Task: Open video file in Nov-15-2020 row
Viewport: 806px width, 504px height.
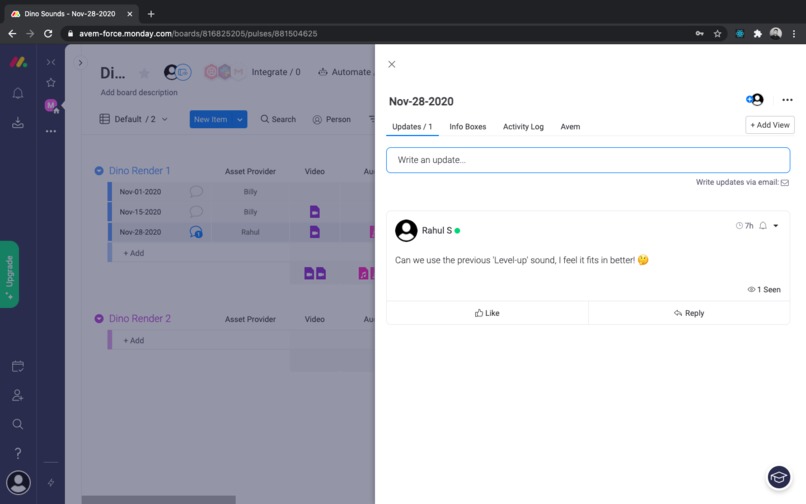Action: click(315, 211)
